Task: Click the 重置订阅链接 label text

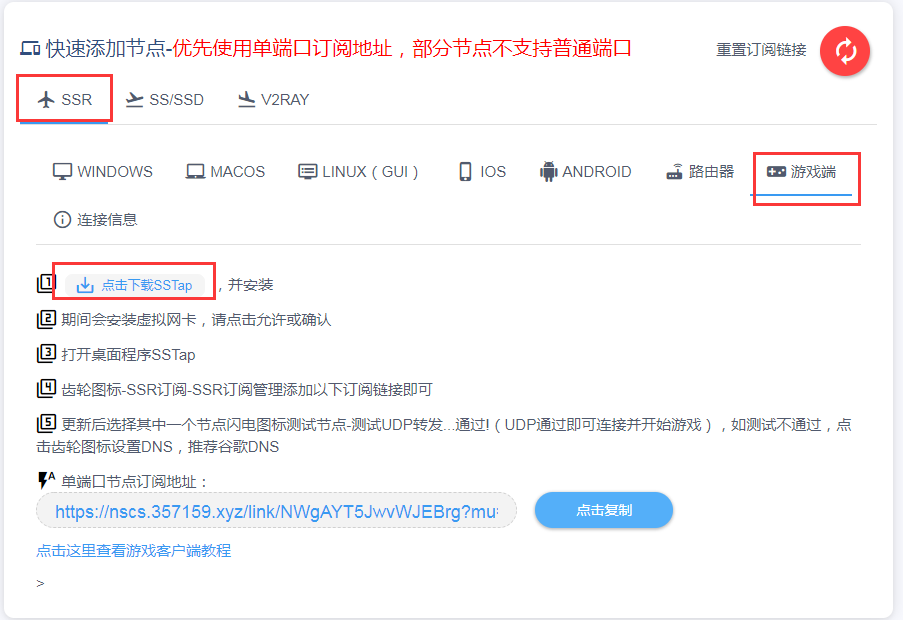Action: pyautogui.click(x=761, y=50)
